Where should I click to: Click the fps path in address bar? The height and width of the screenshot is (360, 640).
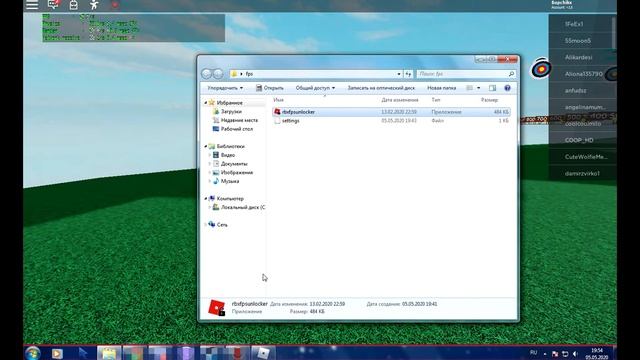click(x=249, y=74)
